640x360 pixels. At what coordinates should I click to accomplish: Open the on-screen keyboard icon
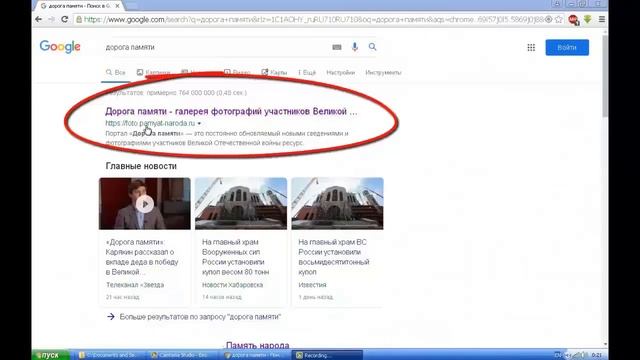click(337, 47)
